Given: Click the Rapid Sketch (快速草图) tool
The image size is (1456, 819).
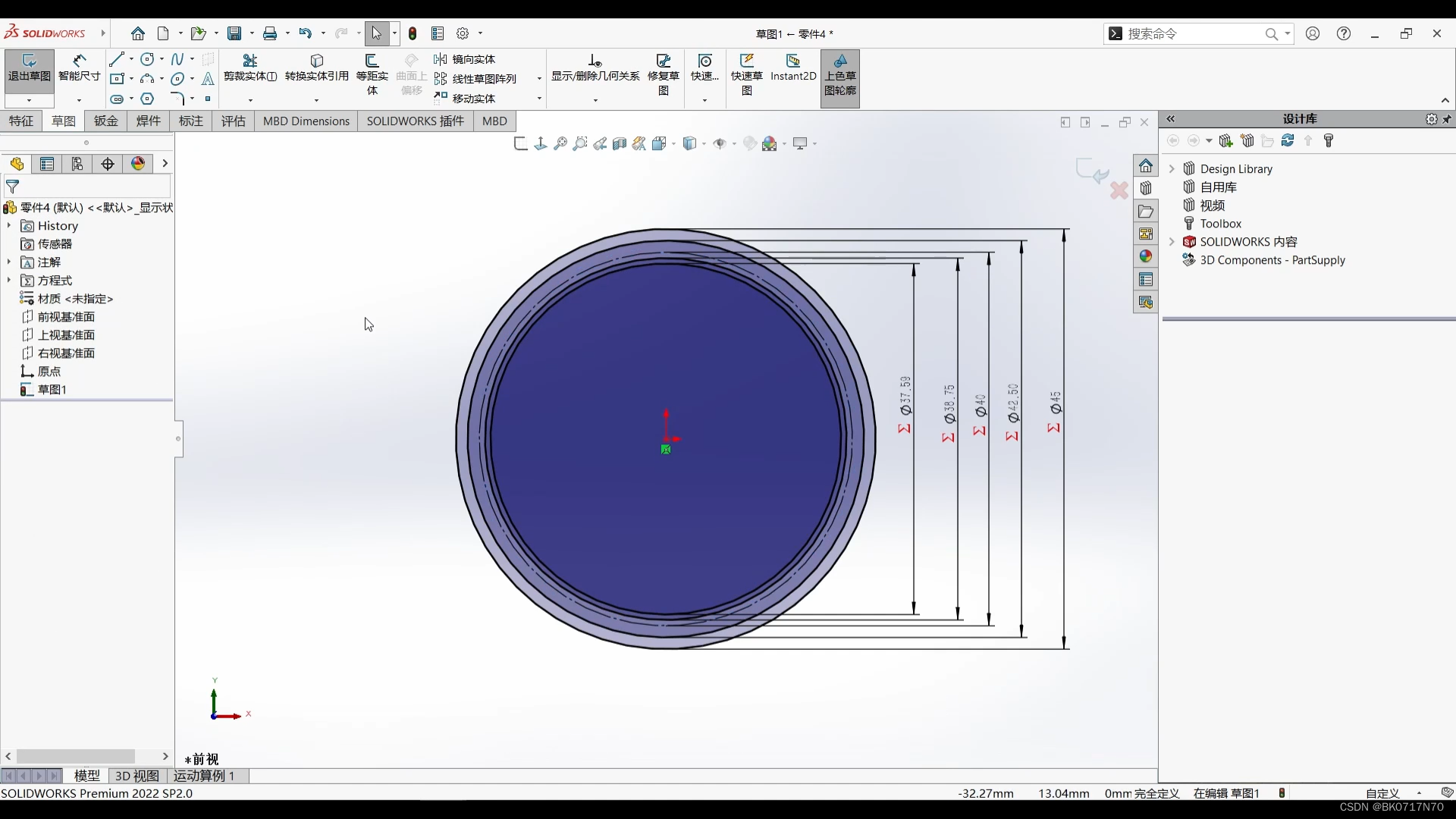Looking at the screenshot, I should (x=747, y=74).
